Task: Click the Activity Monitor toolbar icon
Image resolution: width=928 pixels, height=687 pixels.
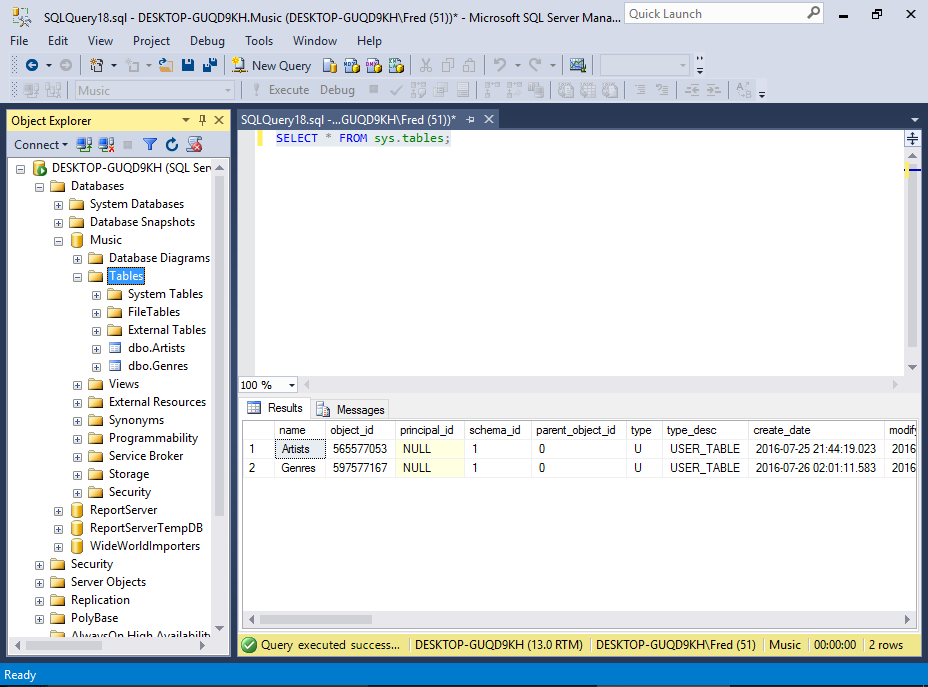Action: point(577,65)
